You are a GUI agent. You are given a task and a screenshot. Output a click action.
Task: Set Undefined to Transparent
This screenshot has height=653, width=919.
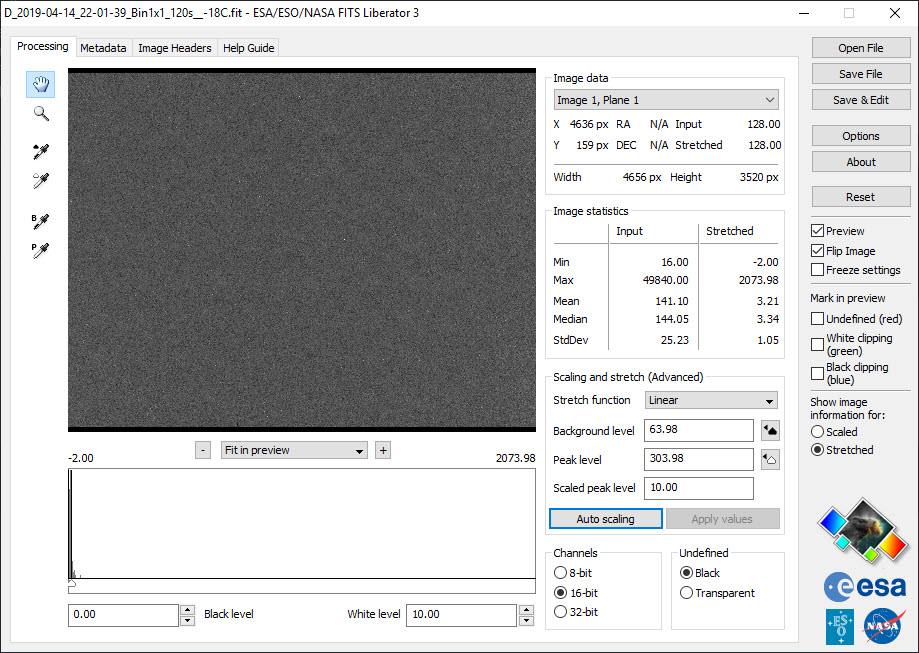coord(686,593)
